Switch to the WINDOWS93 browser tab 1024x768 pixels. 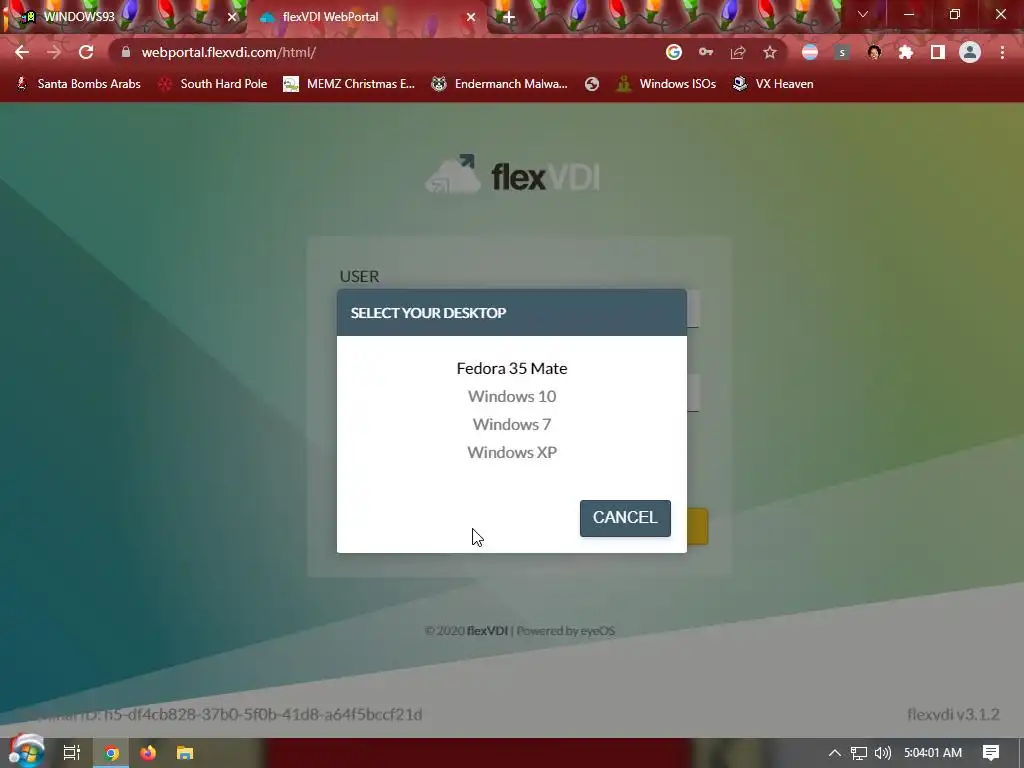pos(124,17)
